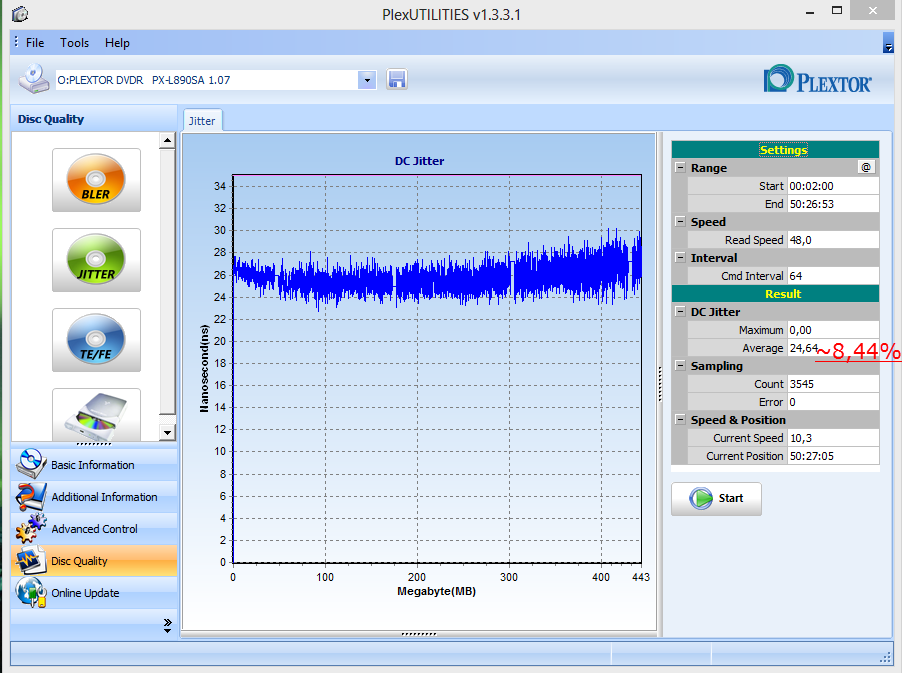The height and width of the screenshot is (673, 902).
Task: Click the Plextor logo
Action: (x=817, y=79)
